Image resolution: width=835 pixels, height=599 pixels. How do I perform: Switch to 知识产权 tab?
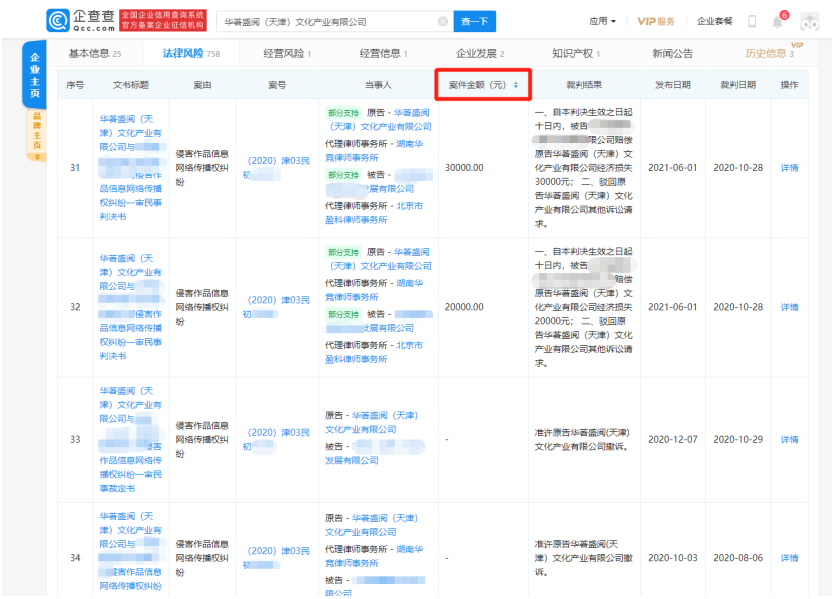(576, 53)
